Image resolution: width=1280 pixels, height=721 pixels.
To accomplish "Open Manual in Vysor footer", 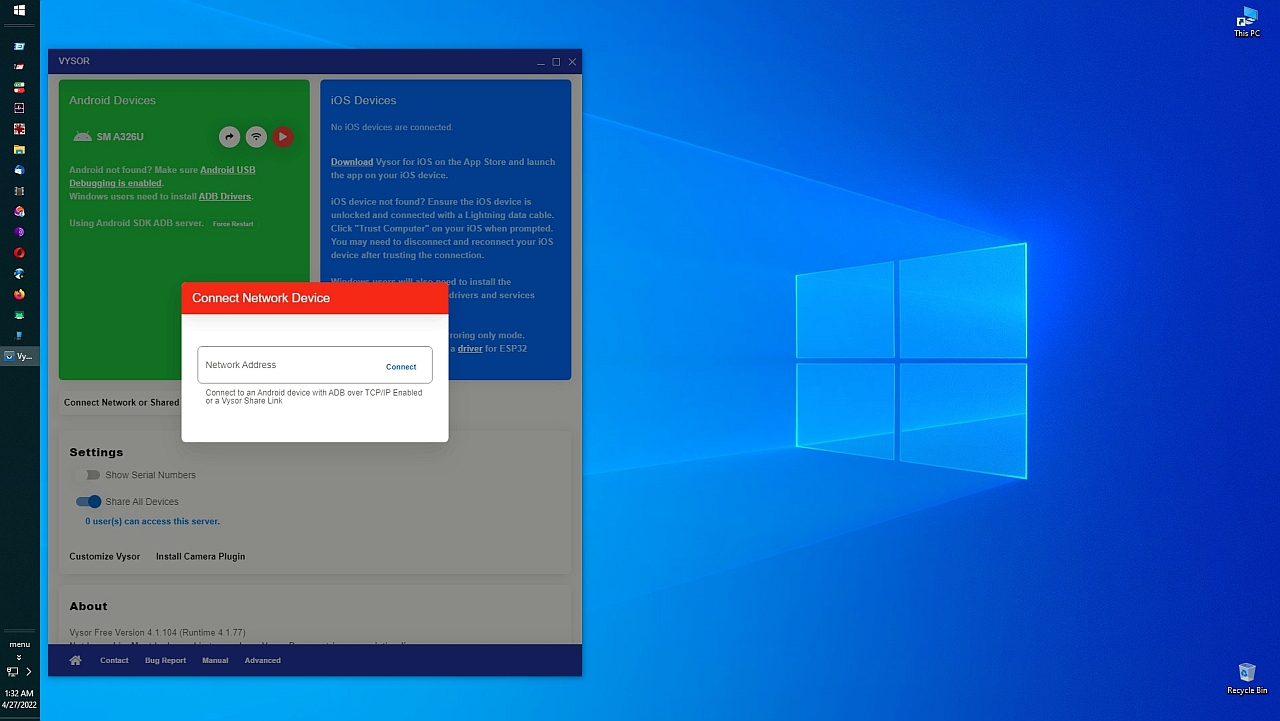I will [x=215, y=661].
